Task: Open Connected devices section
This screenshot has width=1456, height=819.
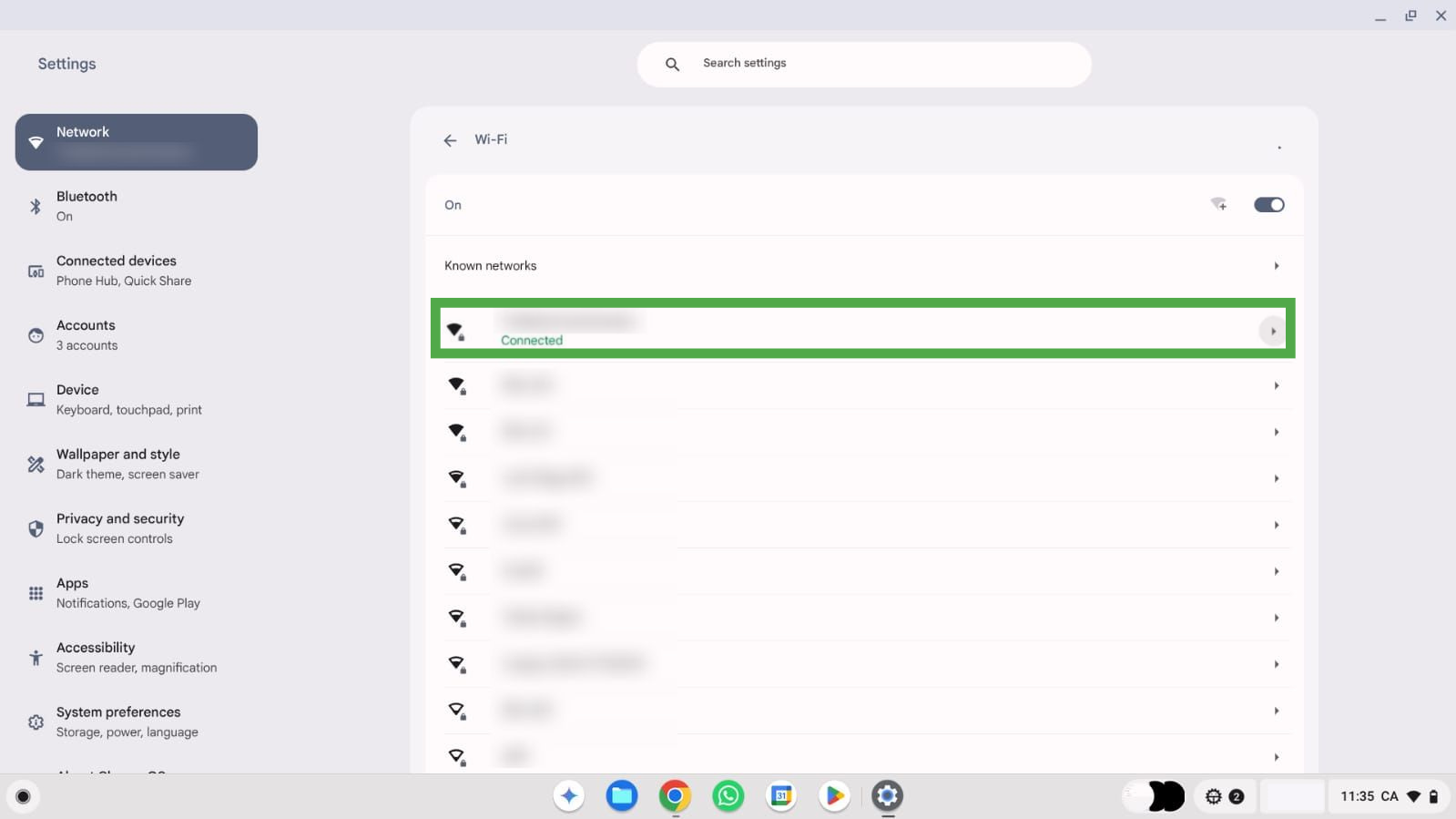Action: click(137, 271)
